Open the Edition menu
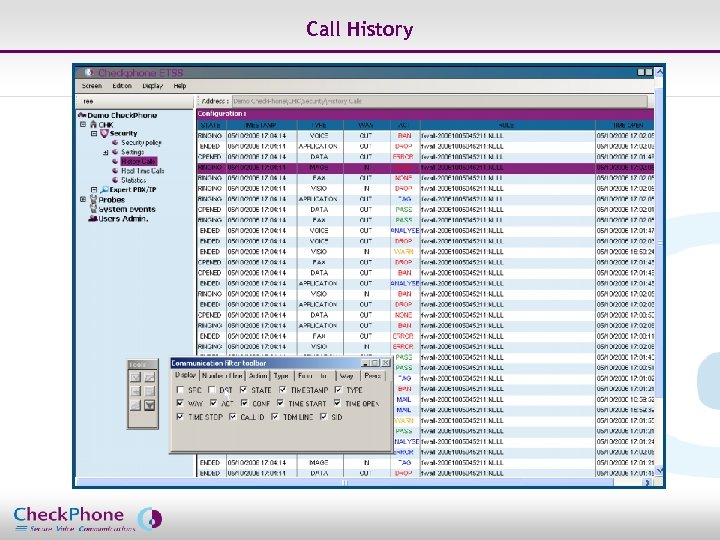 [122, 86]
